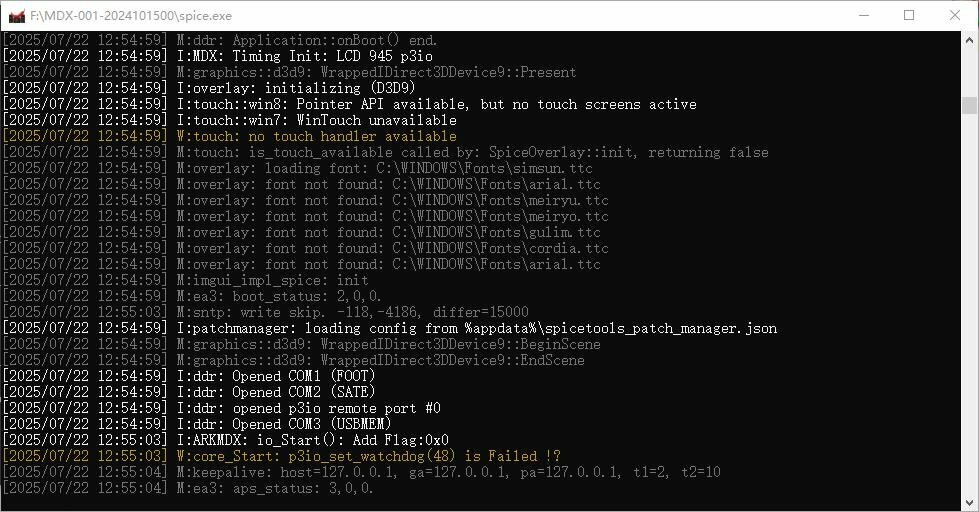Screen dimensions: 979x512
Task: Click the patchmanager loading config log line
Action: click(x=390, y=328)
